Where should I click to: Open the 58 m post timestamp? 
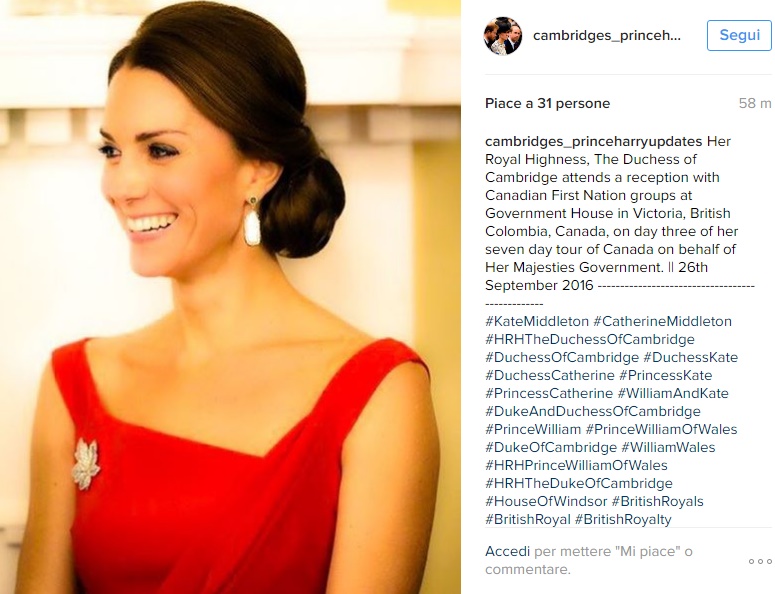(755, 103)
